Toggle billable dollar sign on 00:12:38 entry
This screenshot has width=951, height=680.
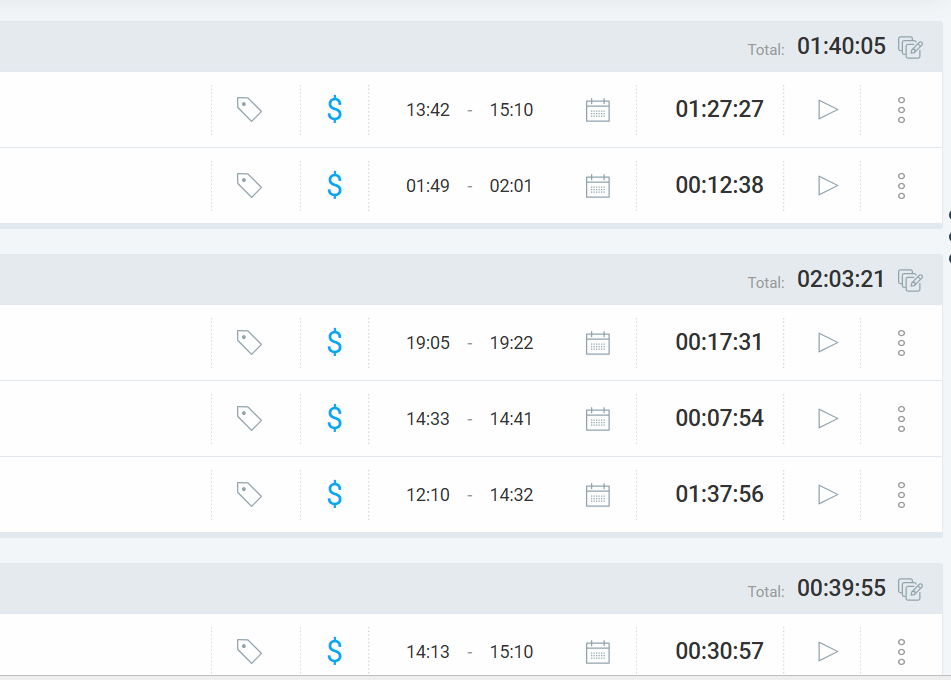click(335, 185)
